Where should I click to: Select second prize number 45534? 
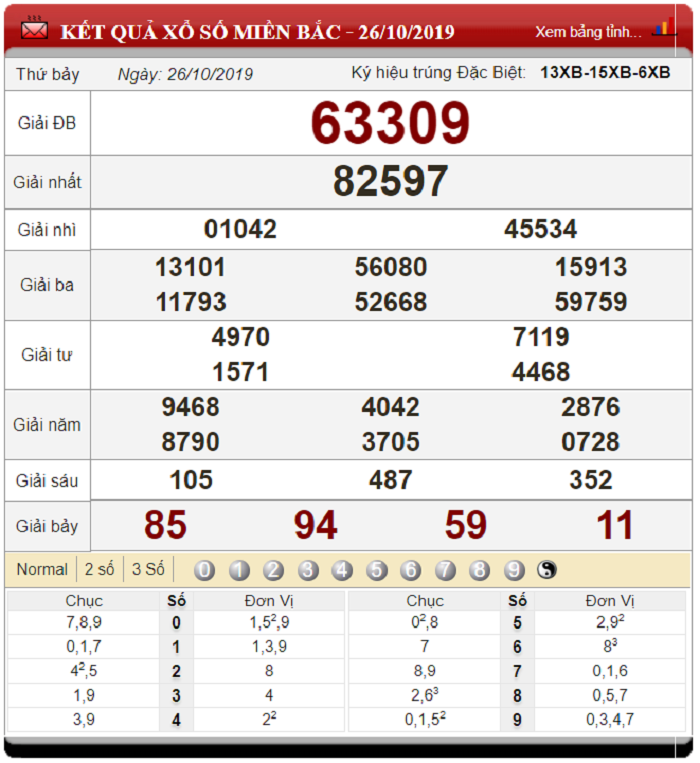pos(541,229)
